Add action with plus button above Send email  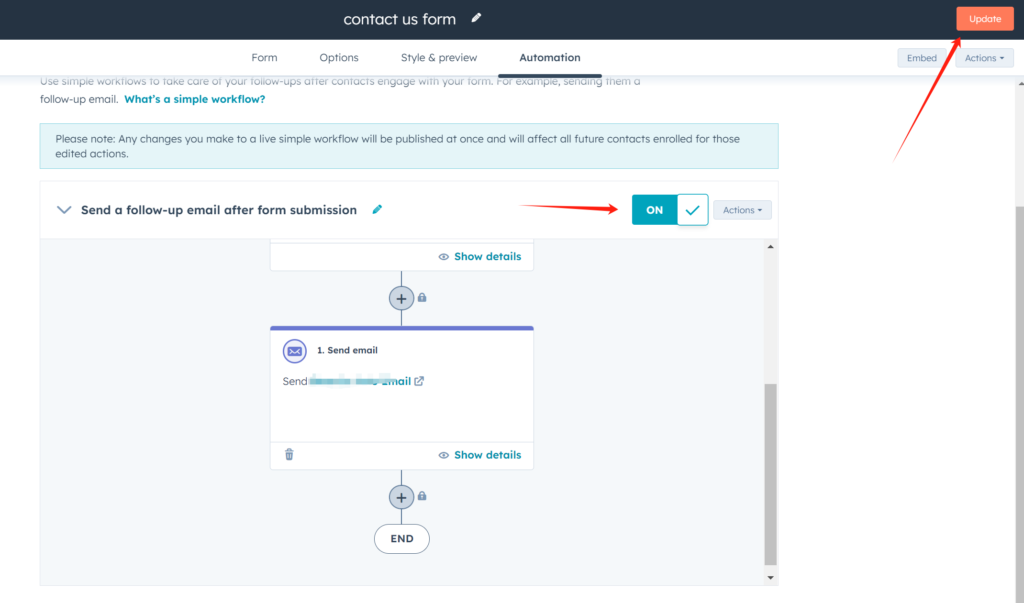pos(401,298)
